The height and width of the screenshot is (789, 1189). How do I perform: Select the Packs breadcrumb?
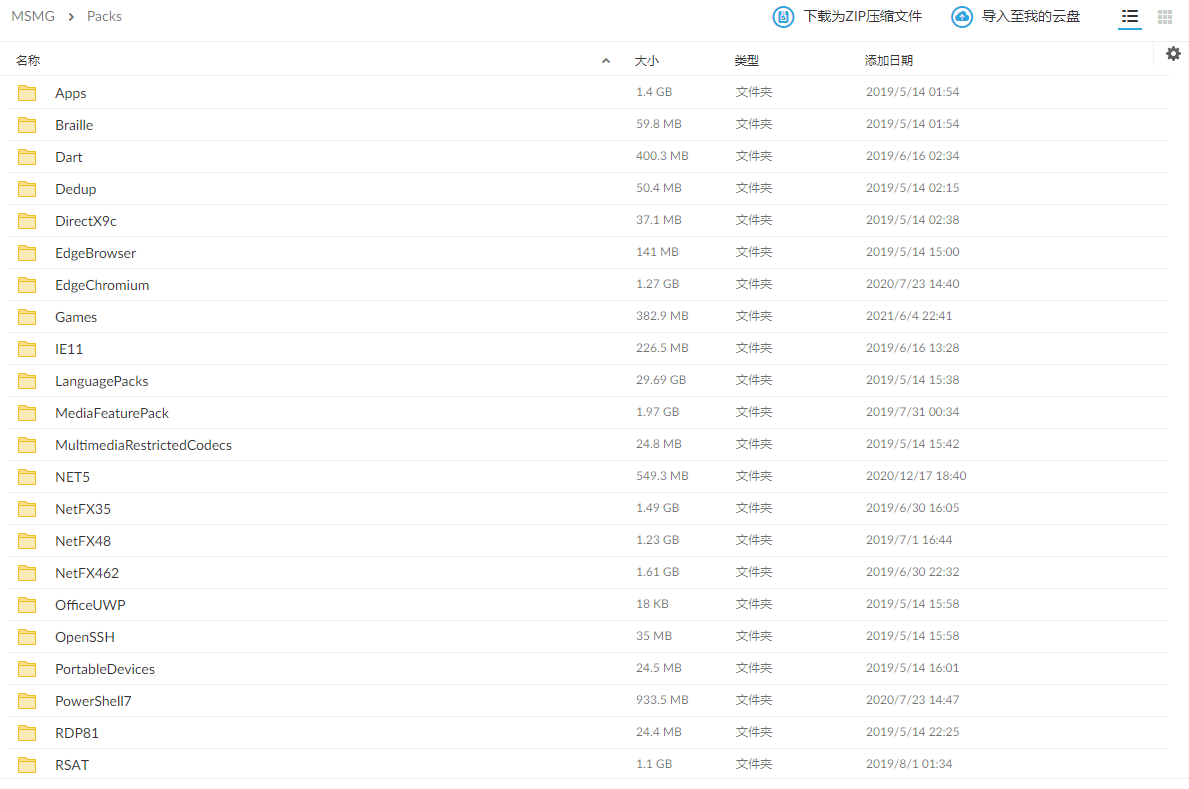[104, 17]
